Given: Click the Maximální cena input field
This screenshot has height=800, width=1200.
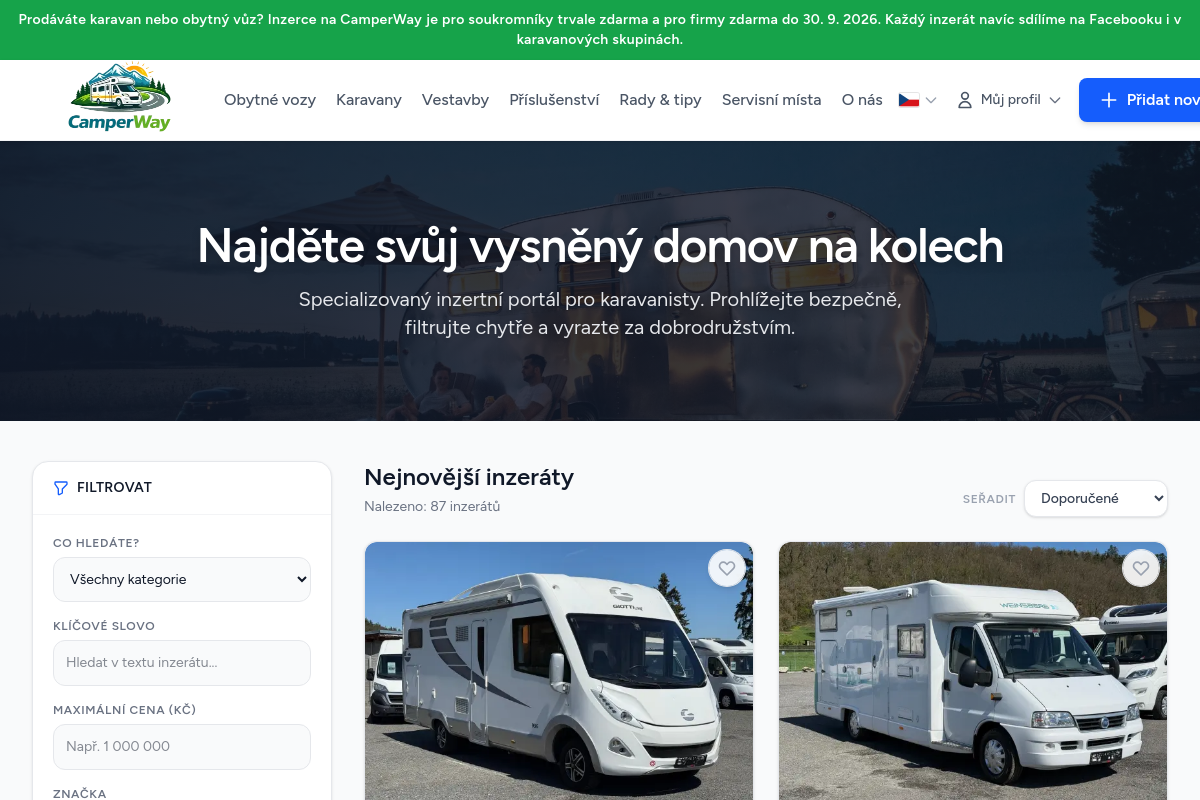Looking at the screenshot, I should point(182,747).
